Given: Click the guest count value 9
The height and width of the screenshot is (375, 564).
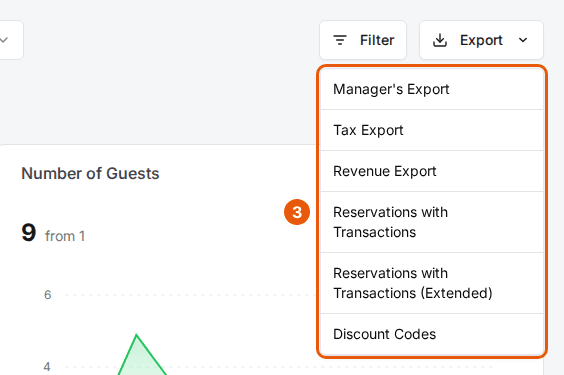Looking at the screenshot, I should click(x=29, y=233).
